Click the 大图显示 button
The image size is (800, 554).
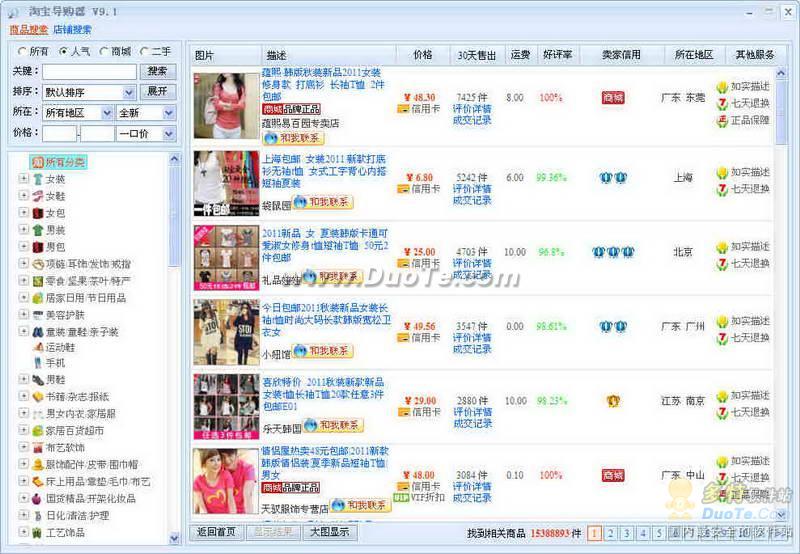330,532
